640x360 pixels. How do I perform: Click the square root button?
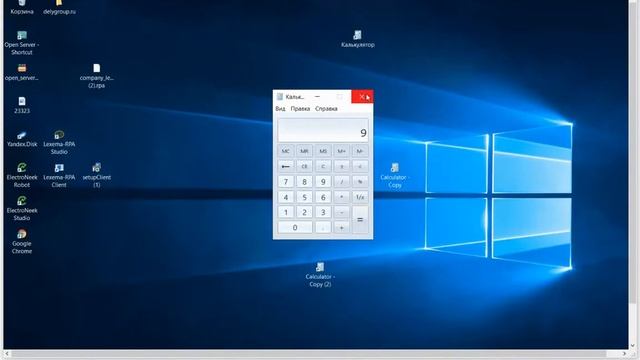tap(360, 166)
